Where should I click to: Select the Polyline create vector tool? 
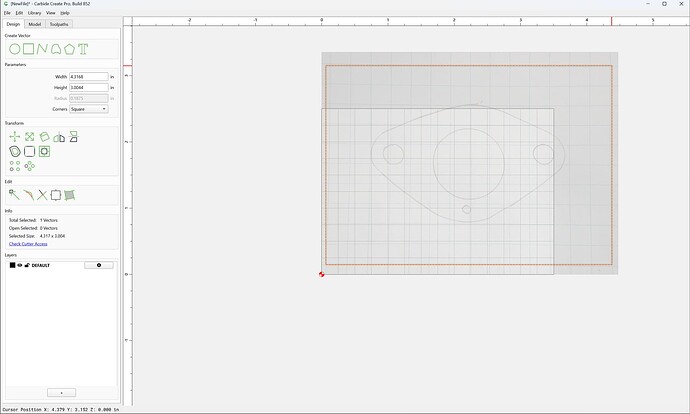(x=42, y=49)
